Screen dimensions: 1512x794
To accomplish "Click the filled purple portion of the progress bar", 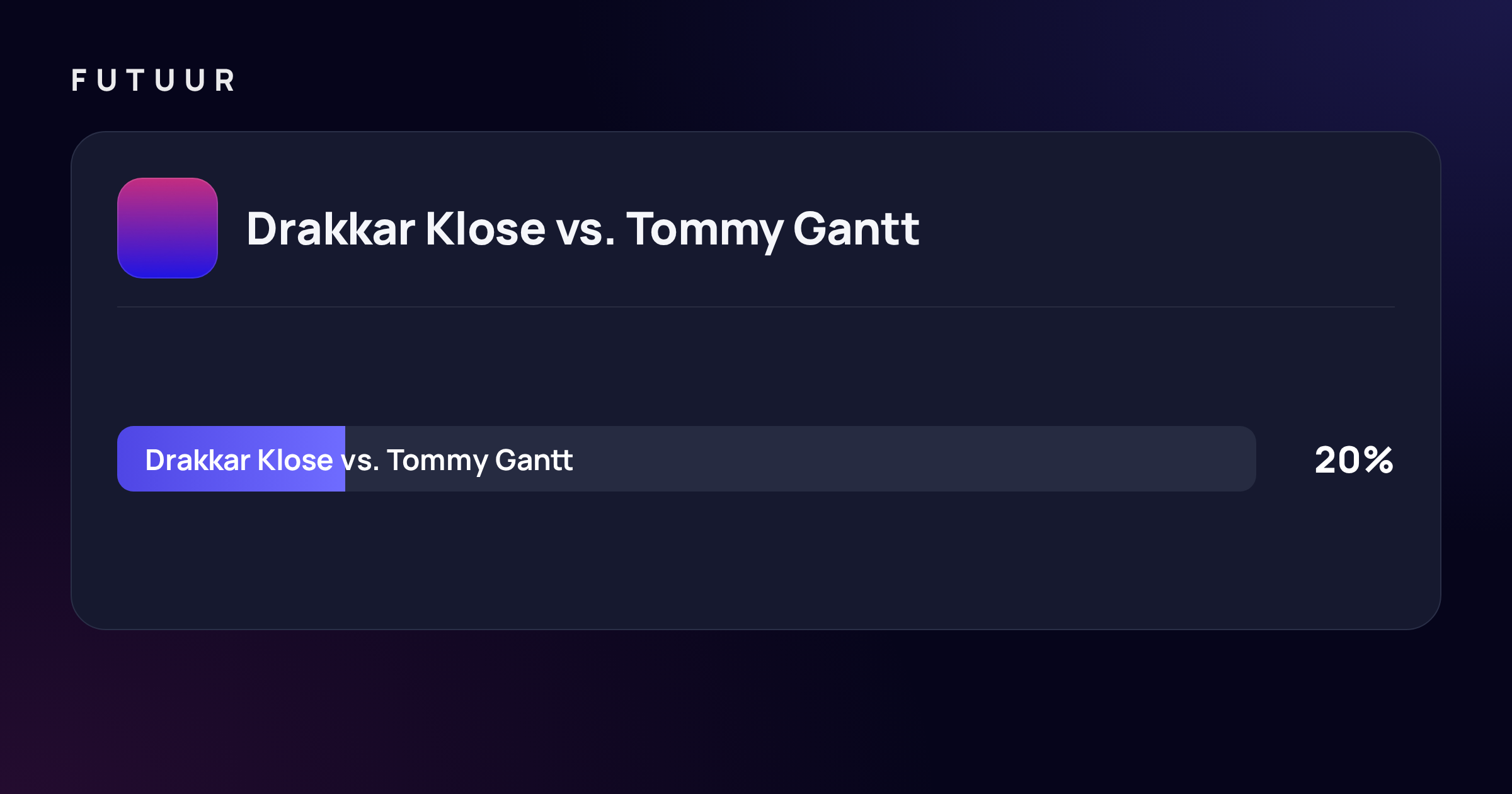I will [x=231, y=459].
